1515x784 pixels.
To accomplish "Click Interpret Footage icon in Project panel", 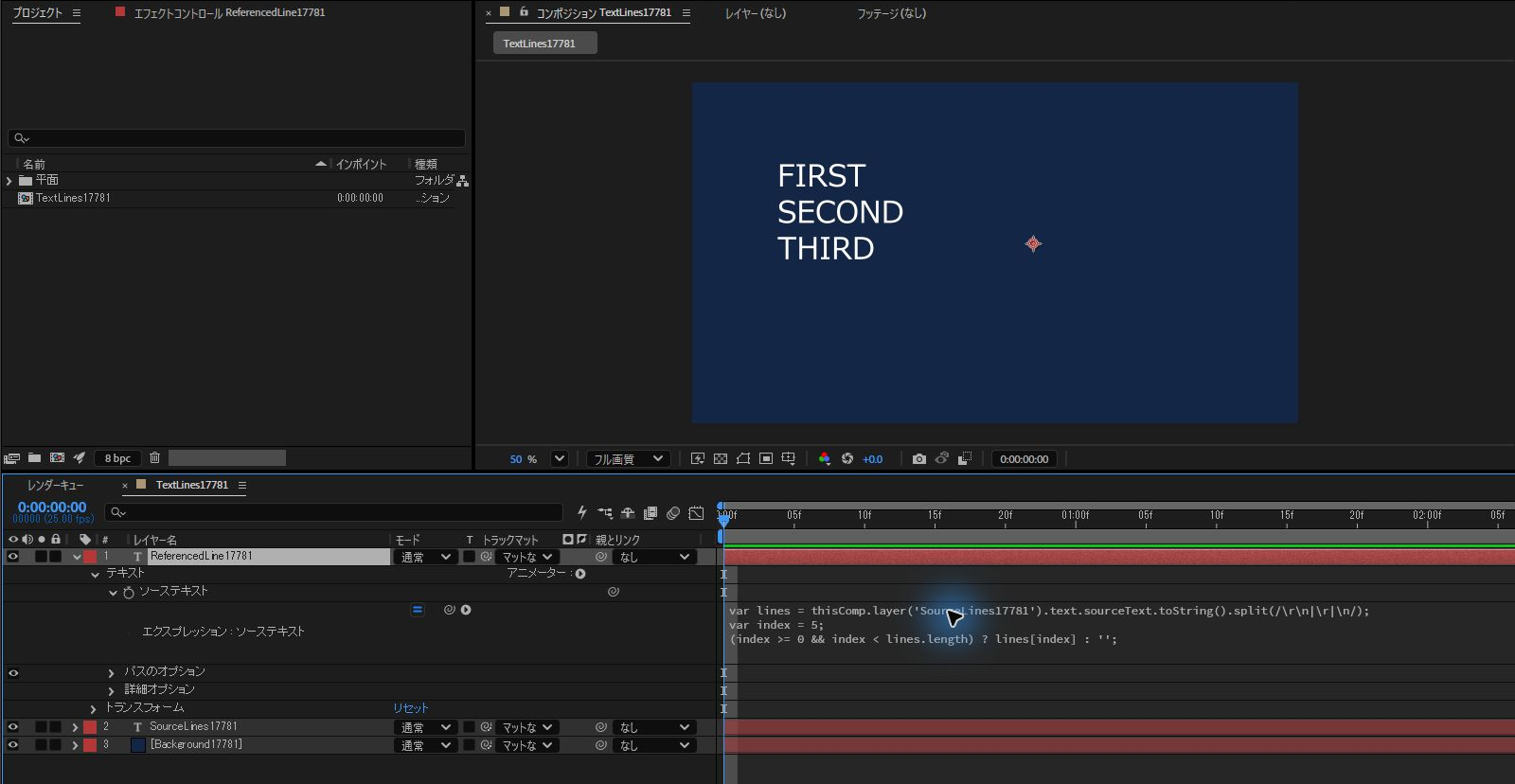I will coord(11,458).
